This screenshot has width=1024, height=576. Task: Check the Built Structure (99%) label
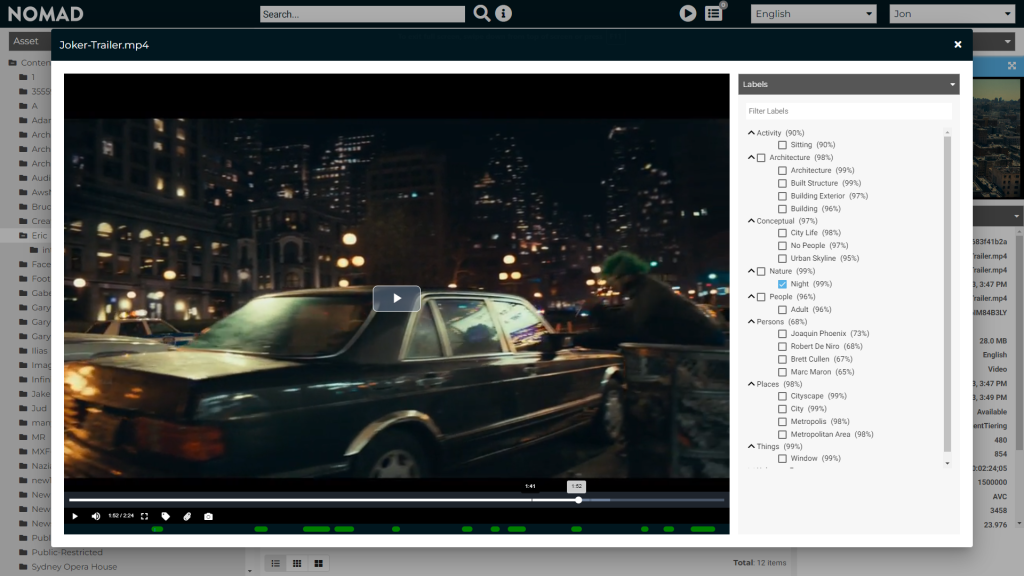782,183
